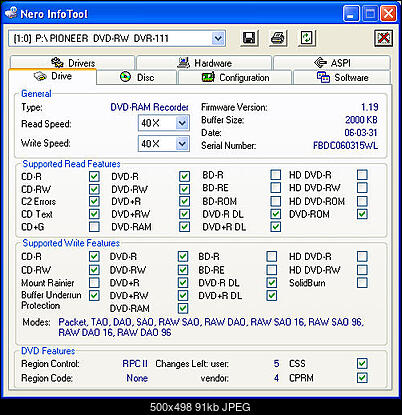
Task: Click the Print icon
Action: coord(278,38)
